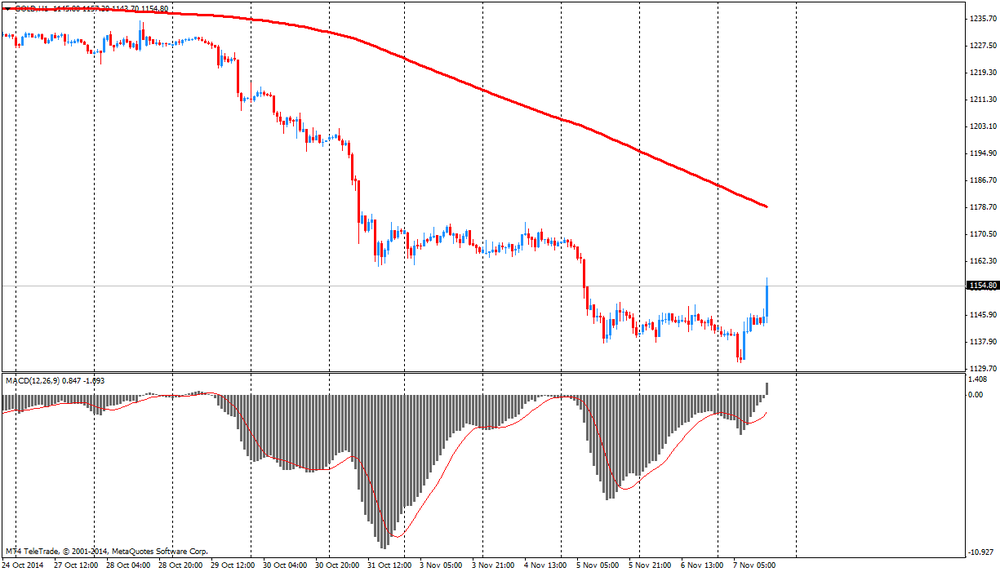Click the 1.408 MACD scale value
Viewport: 1000px width, 572px height.
click(978, 379)
